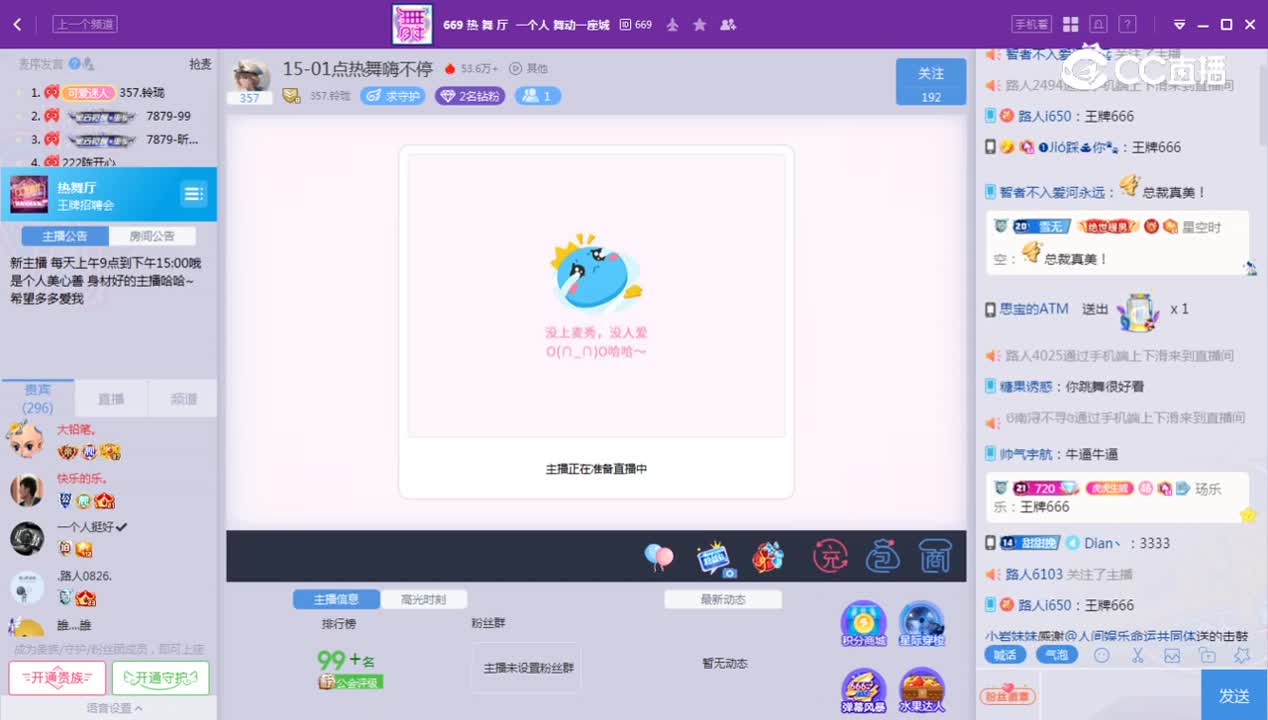Image resolution: width=1268 pixels, height=720 pixels.
Task: Click the red bouquet gift icon
Action: (768, 557)
